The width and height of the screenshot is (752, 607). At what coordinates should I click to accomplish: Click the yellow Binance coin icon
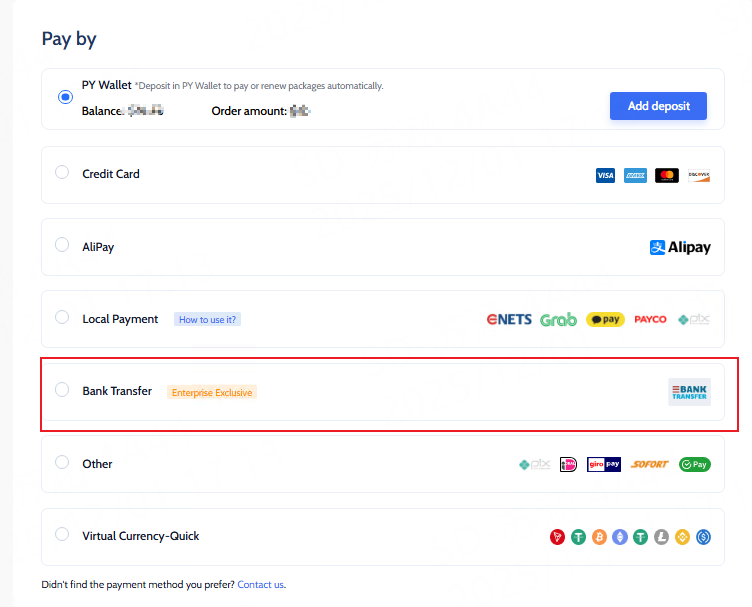coord(682,537)
